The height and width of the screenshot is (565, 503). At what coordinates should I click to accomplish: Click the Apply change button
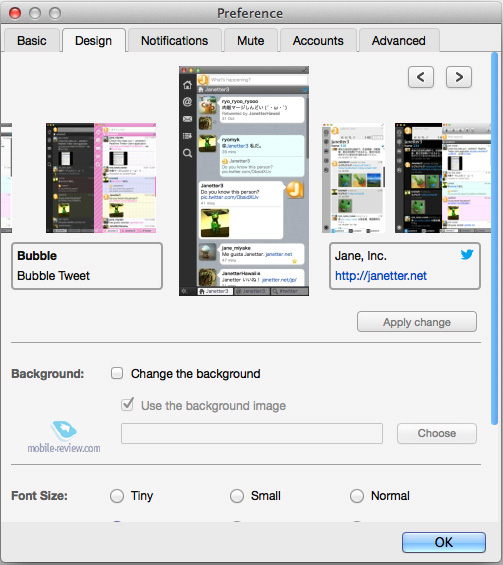417,322
